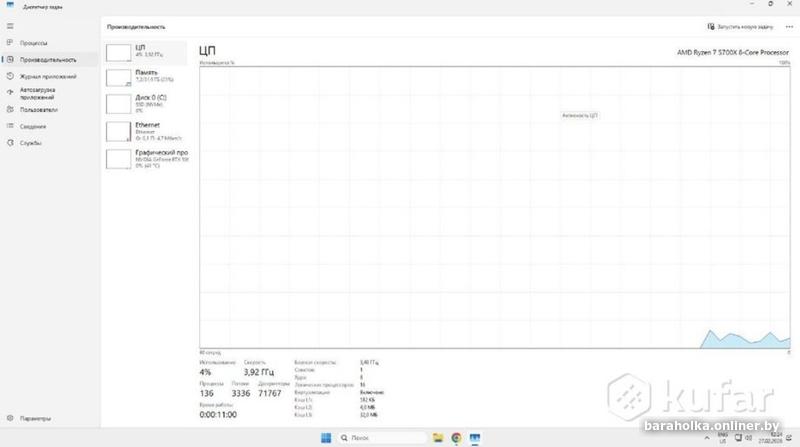The image size is (800, 447).
Task: Select the Диск 0 (C:) entry
Action: 146,104
